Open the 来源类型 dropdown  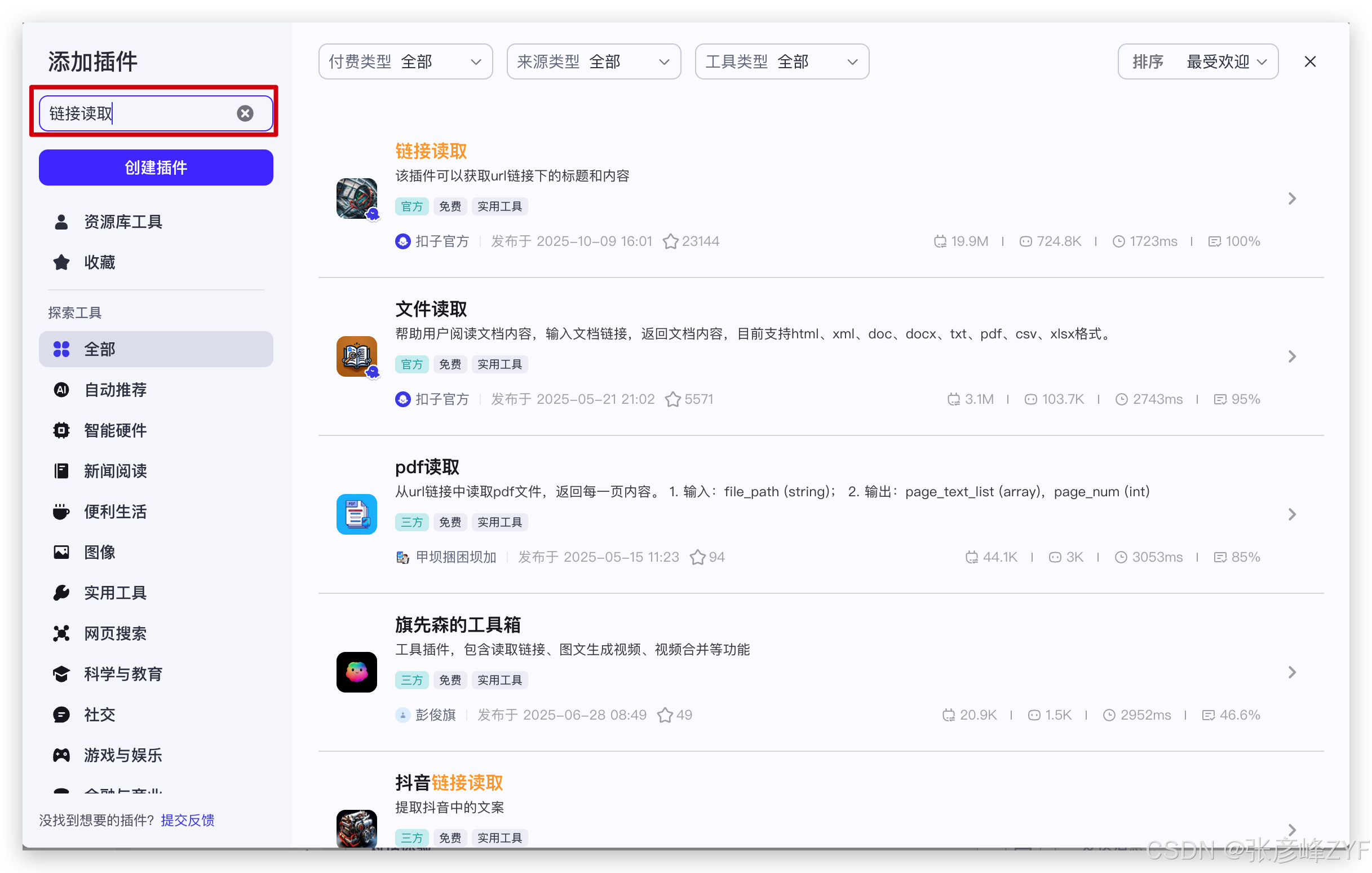[x=593, y=61]
